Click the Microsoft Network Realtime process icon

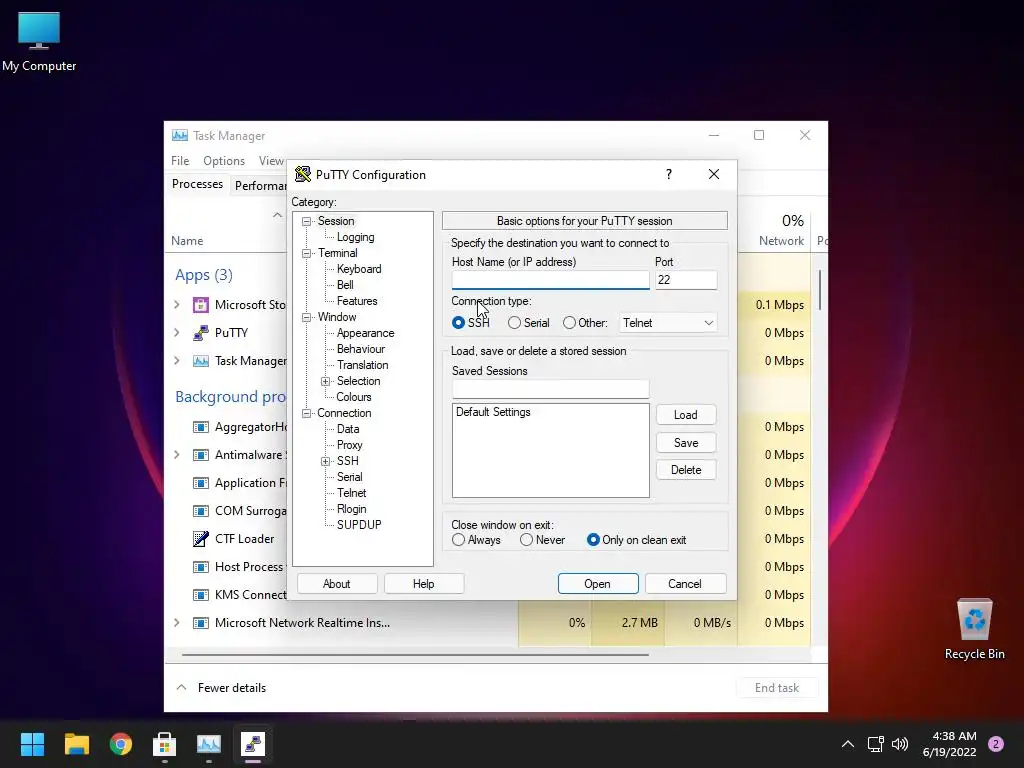(200, 623)
